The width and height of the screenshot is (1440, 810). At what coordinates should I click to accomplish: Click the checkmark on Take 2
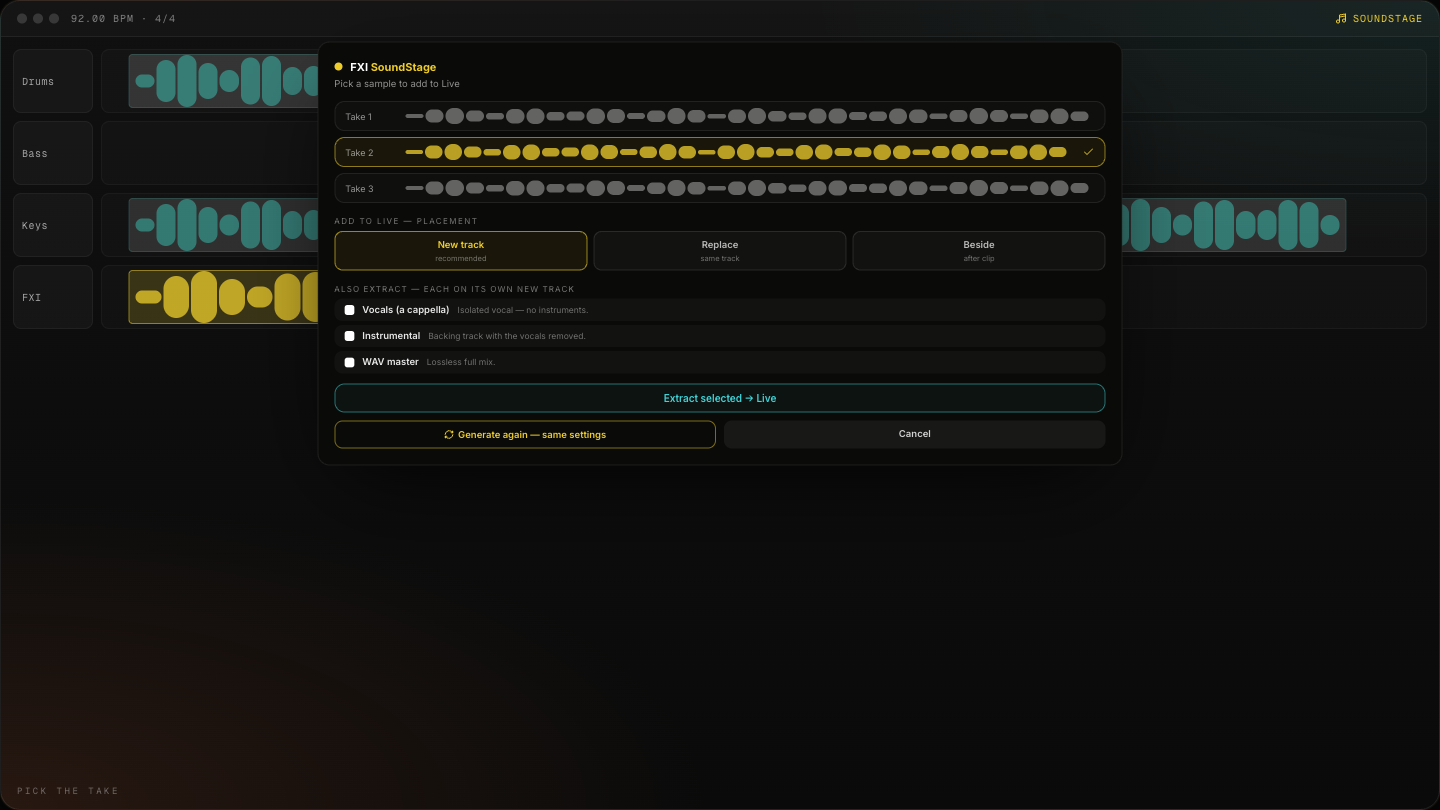tap(1088, 152)
